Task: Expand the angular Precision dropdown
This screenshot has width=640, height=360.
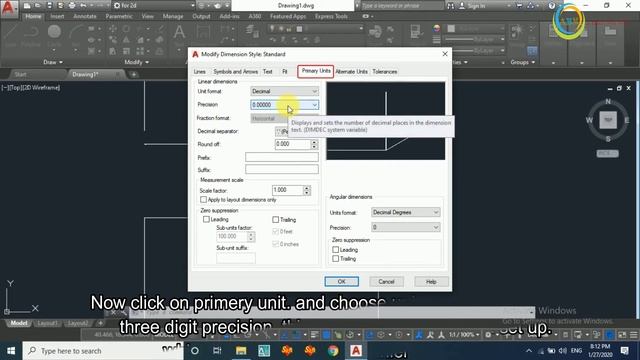Action: pyautogui.click(x=405, y=227)
